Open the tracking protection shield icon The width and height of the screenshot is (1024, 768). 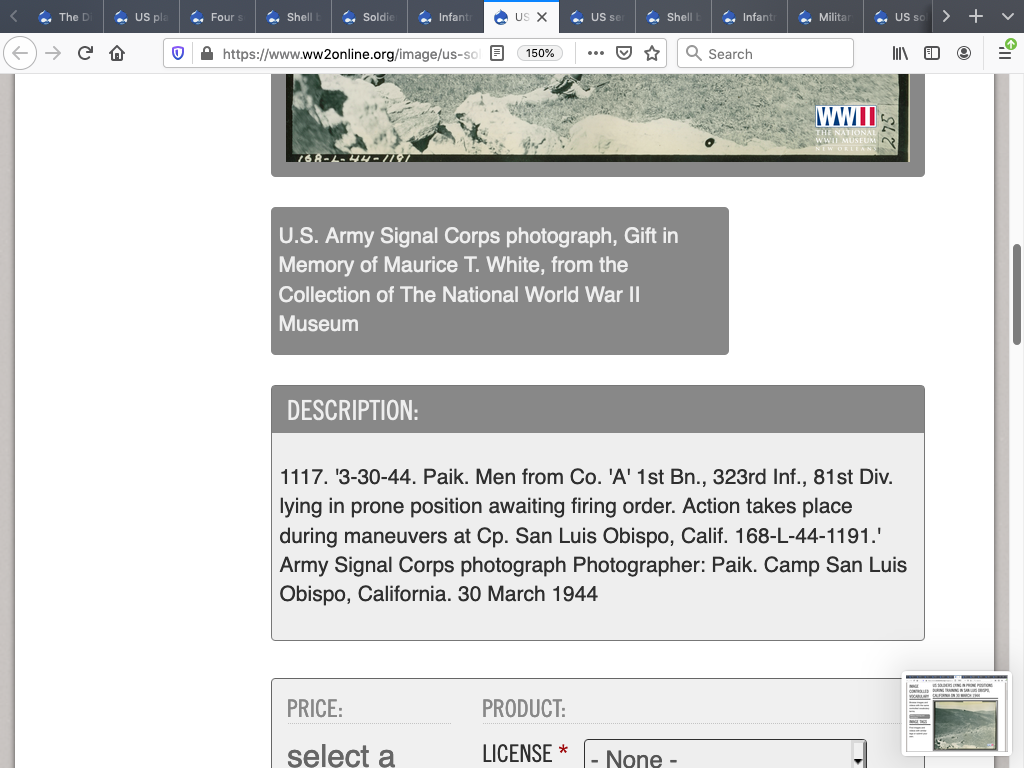click(x=178, y=54)
